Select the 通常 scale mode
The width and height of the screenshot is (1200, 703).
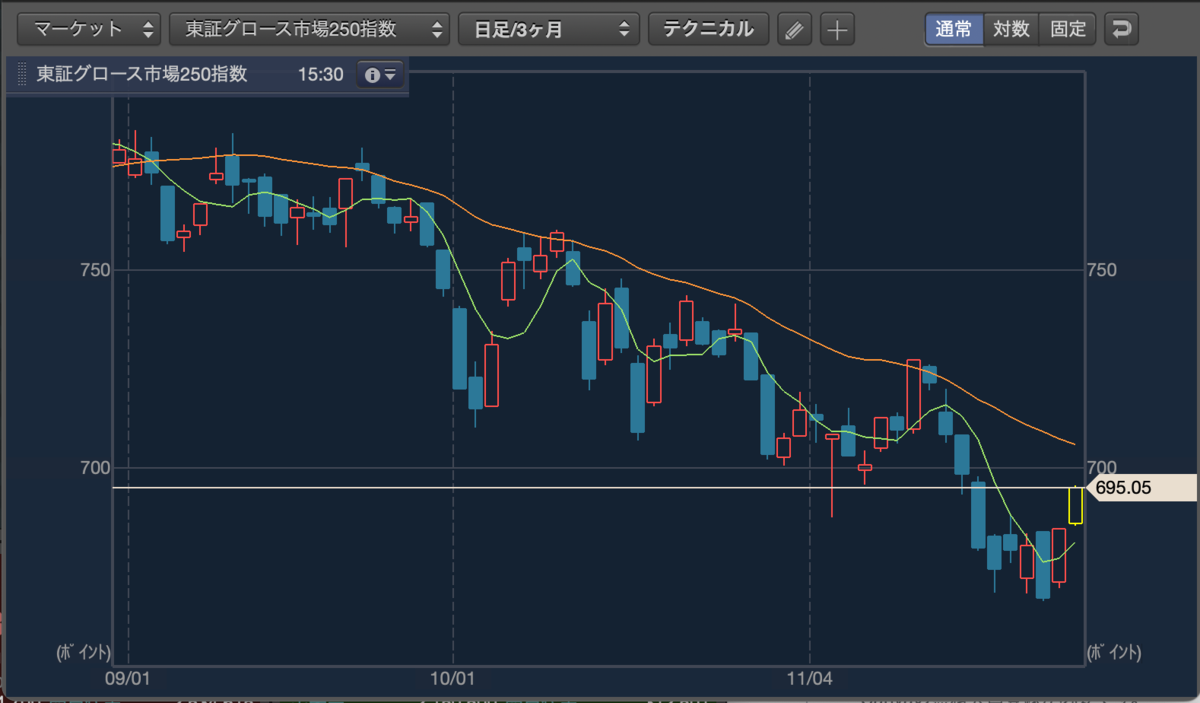point(954,29)
